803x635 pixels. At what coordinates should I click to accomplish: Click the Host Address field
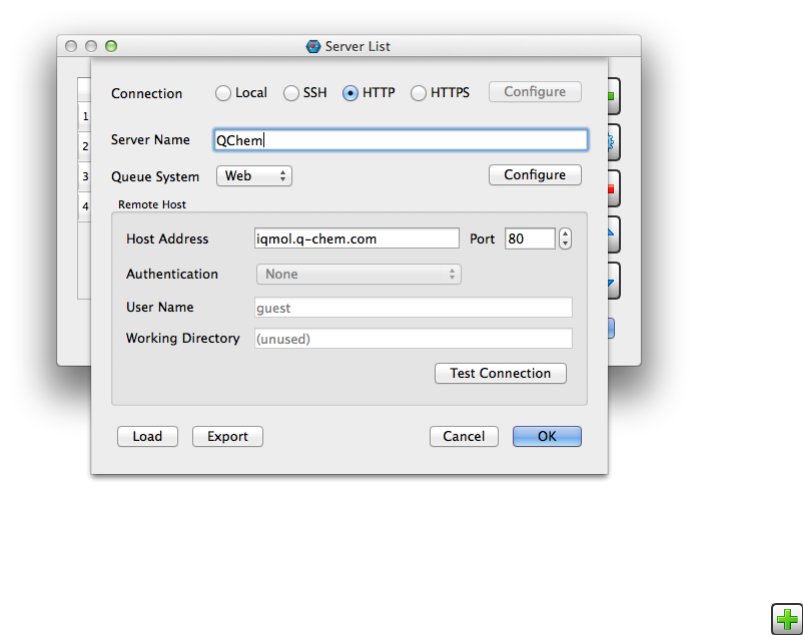click(x=356, y=239)
